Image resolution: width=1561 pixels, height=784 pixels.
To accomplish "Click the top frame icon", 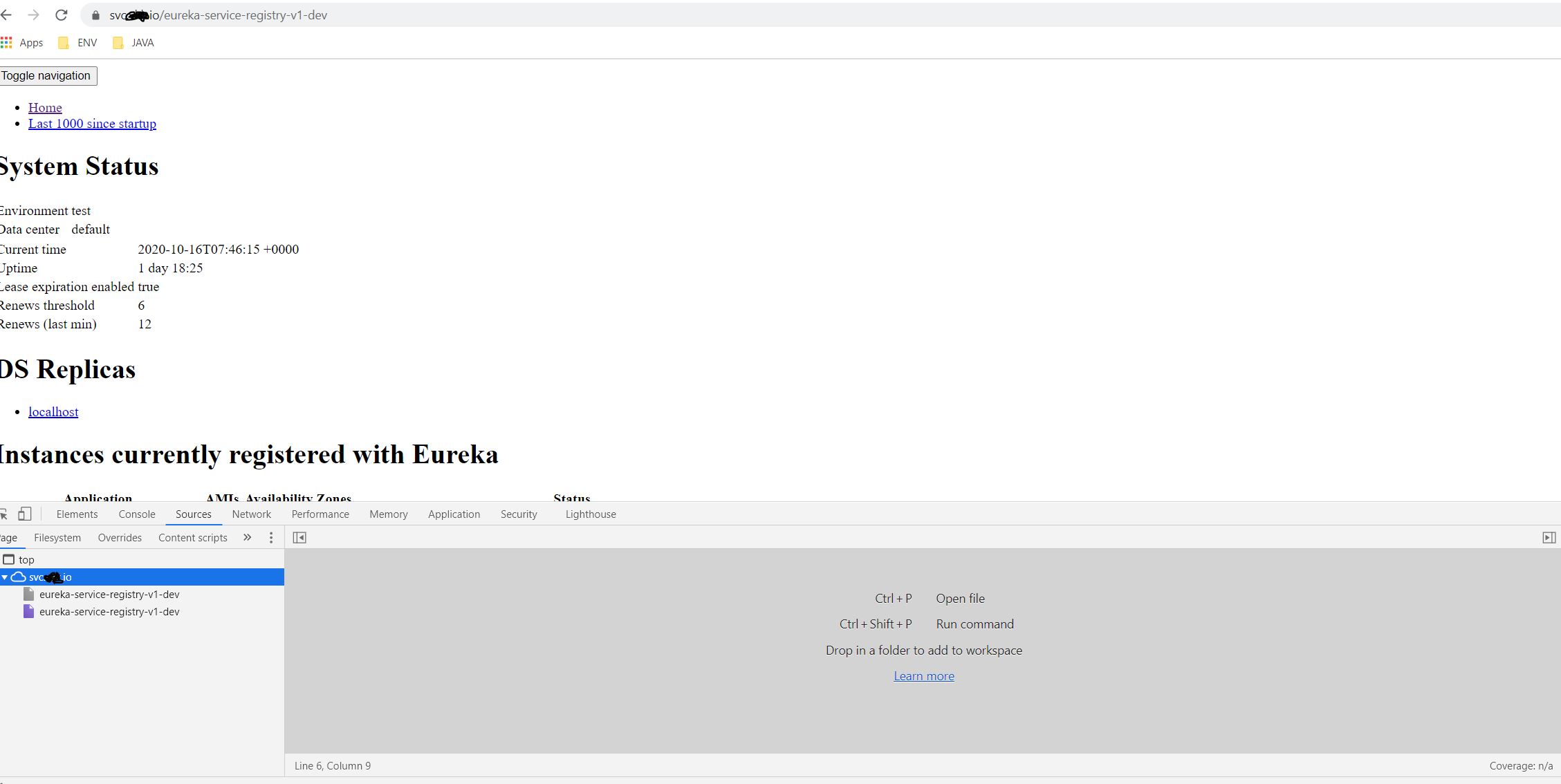I will (9, 559).
